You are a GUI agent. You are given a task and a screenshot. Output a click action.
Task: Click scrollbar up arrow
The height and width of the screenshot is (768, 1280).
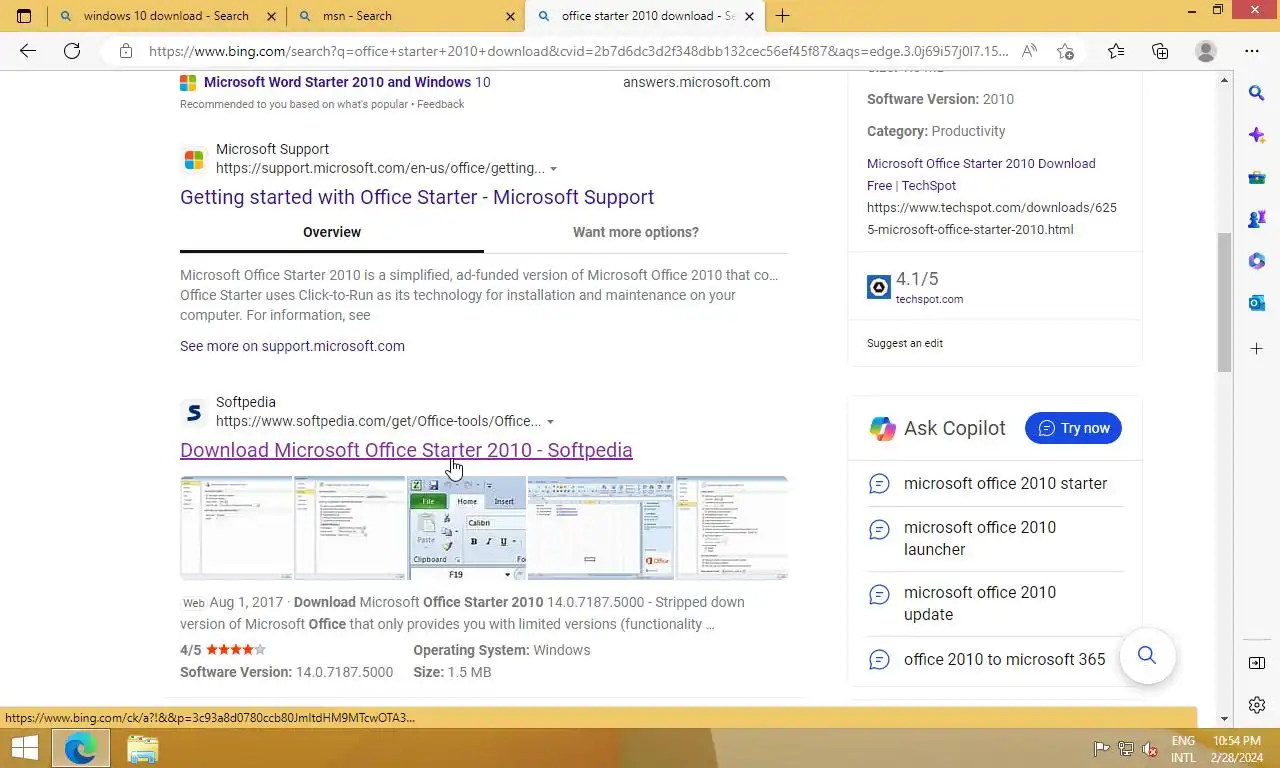coord(1224,79)
